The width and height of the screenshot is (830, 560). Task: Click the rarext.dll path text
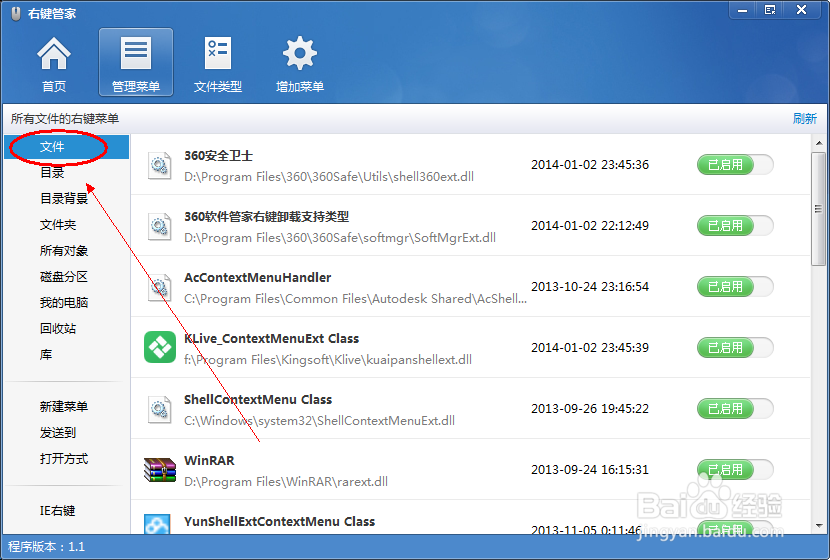click(286, 482)
